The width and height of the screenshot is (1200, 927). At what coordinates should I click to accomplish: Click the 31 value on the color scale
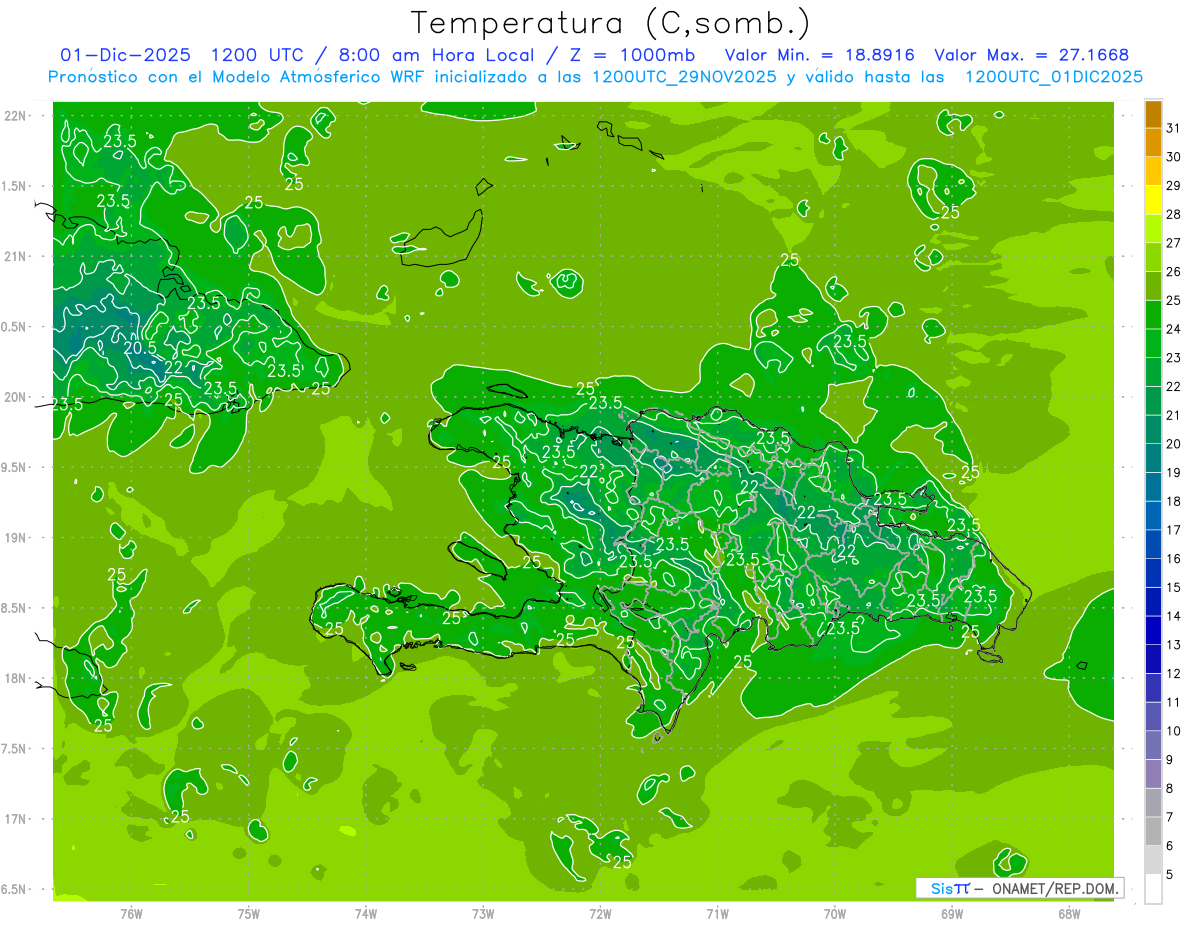1174,128
